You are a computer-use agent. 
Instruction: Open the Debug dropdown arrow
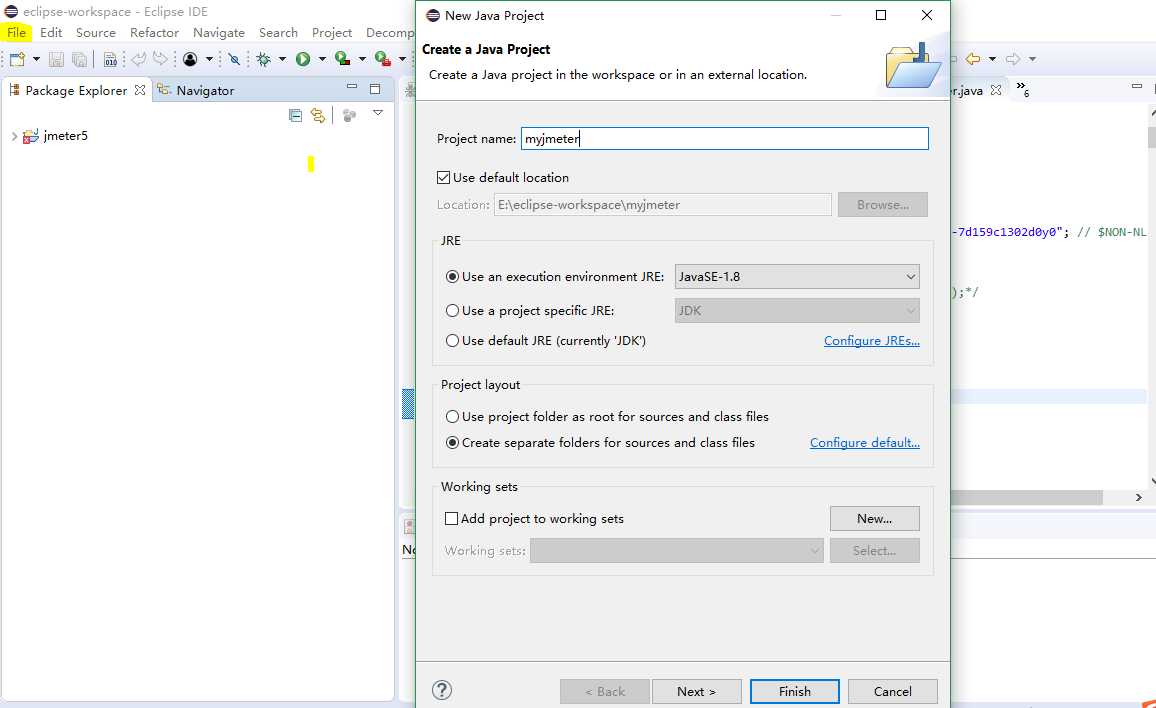pyautogui.click(x=282, y=59)
